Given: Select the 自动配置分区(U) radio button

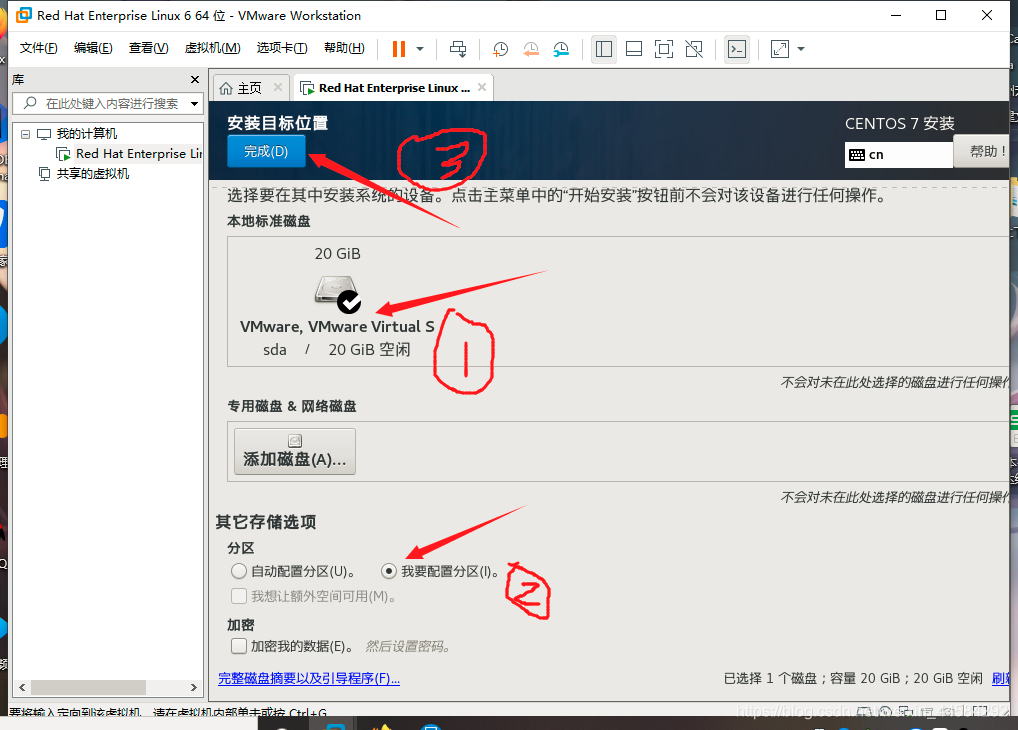Looking at the screenshot, I should pyautogui.click(x=239, y=571).
